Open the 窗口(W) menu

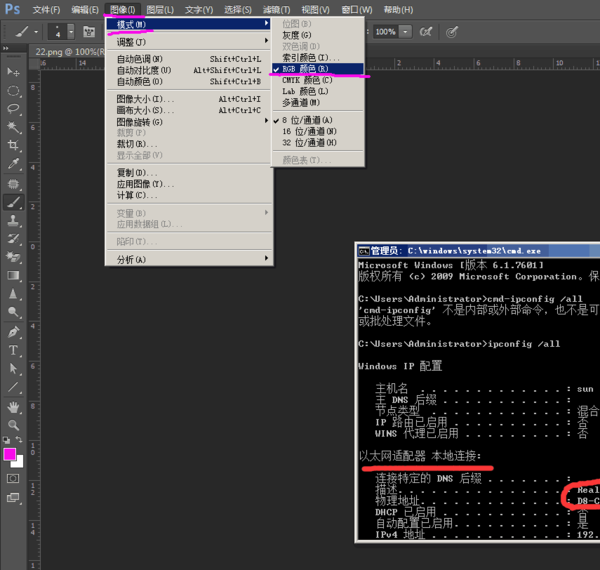coord(357,10)
